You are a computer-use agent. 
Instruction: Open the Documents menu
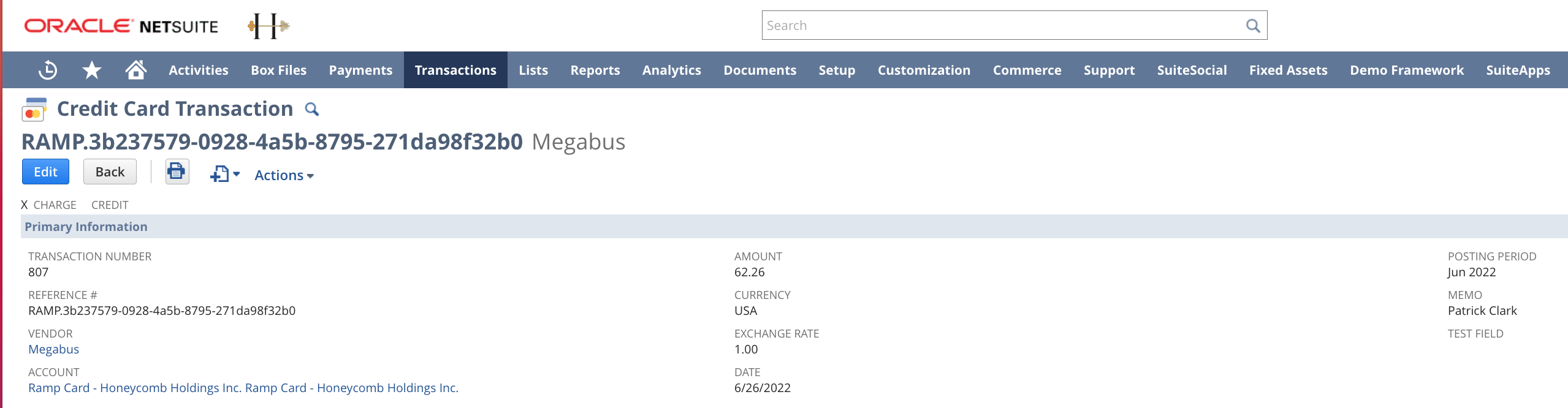(x=760, y=70)
